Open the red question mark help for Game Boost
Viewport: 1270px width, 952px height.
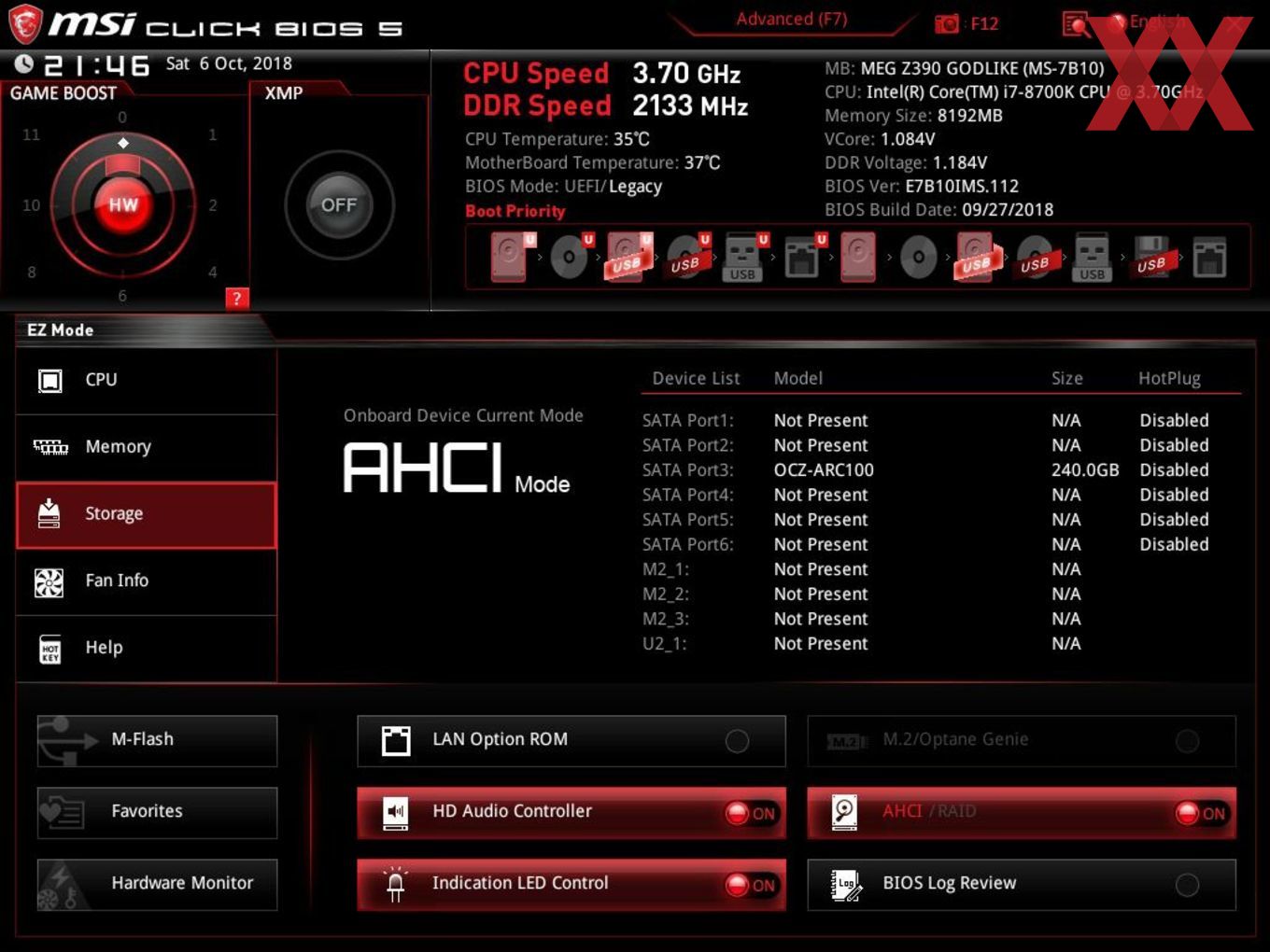(237, 299)
